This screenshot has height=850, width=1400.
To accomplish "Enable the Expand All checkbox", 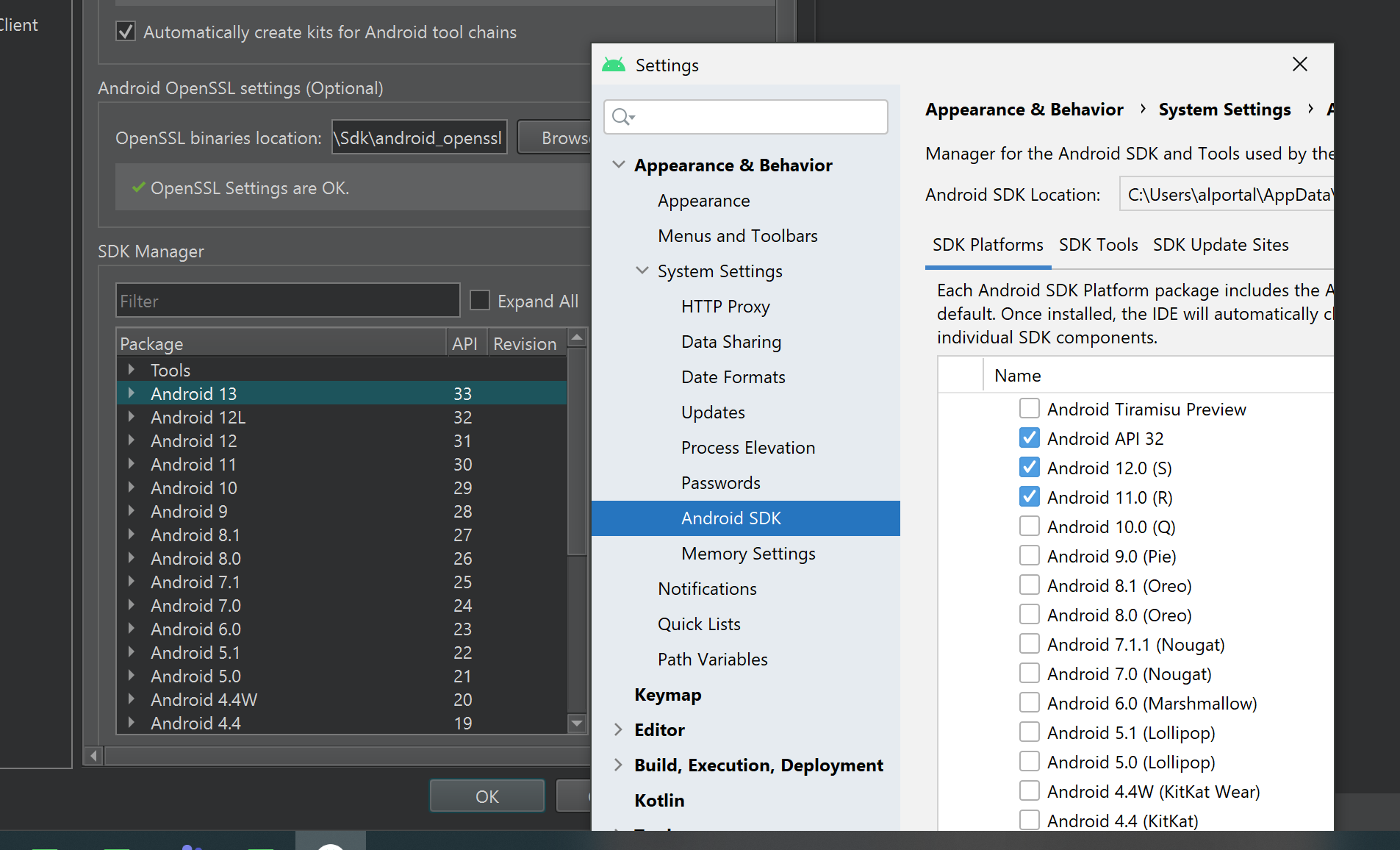I will 480,300.
